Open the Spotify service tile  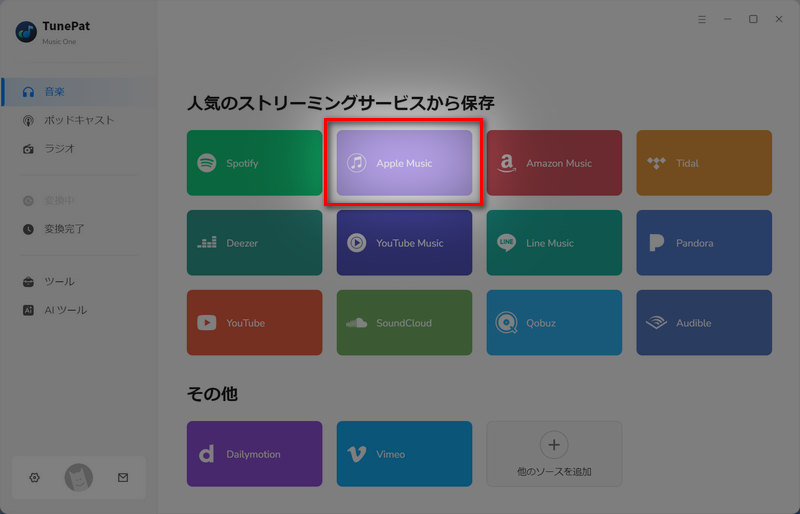pyautogui.click(x=254, y=163)
